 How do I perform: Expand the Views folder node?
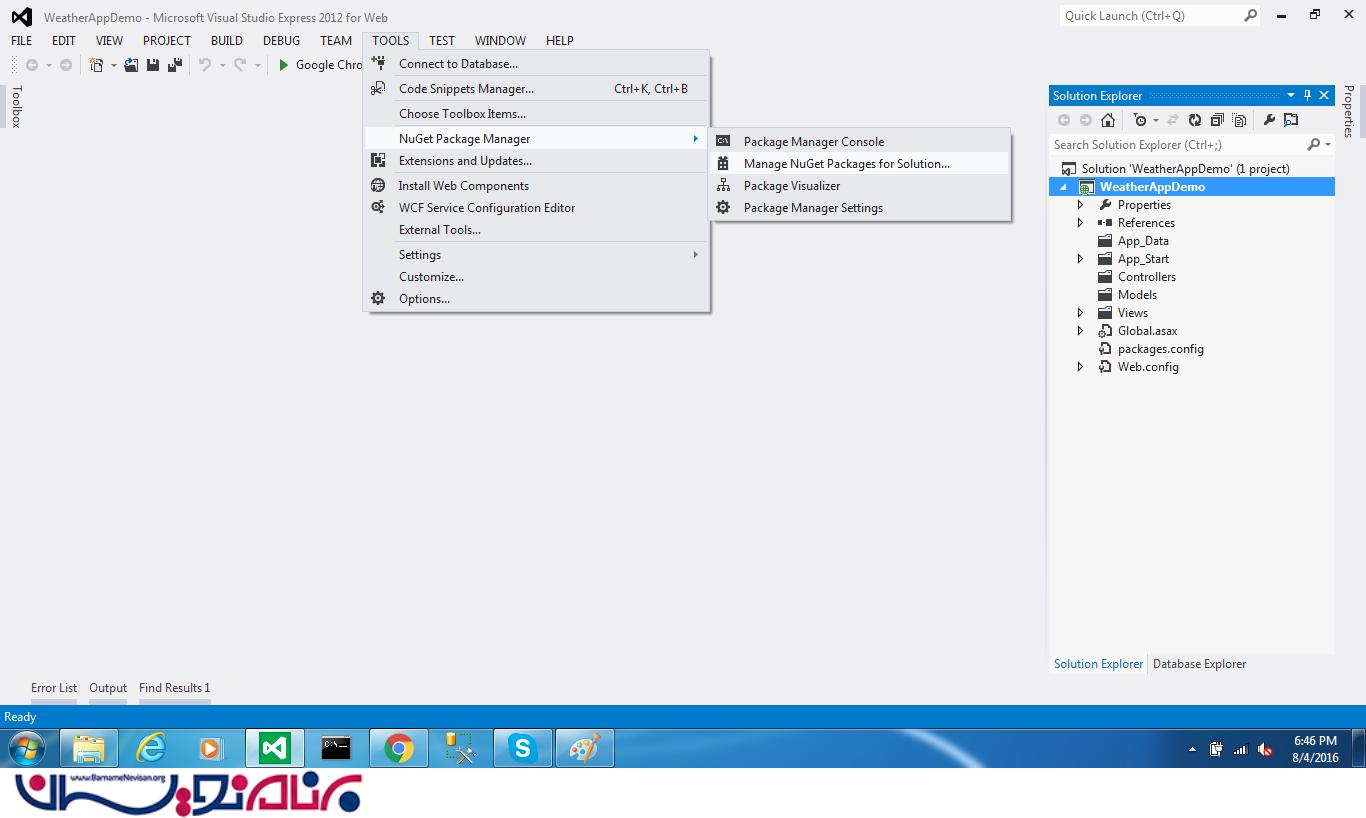(1080, 313)
